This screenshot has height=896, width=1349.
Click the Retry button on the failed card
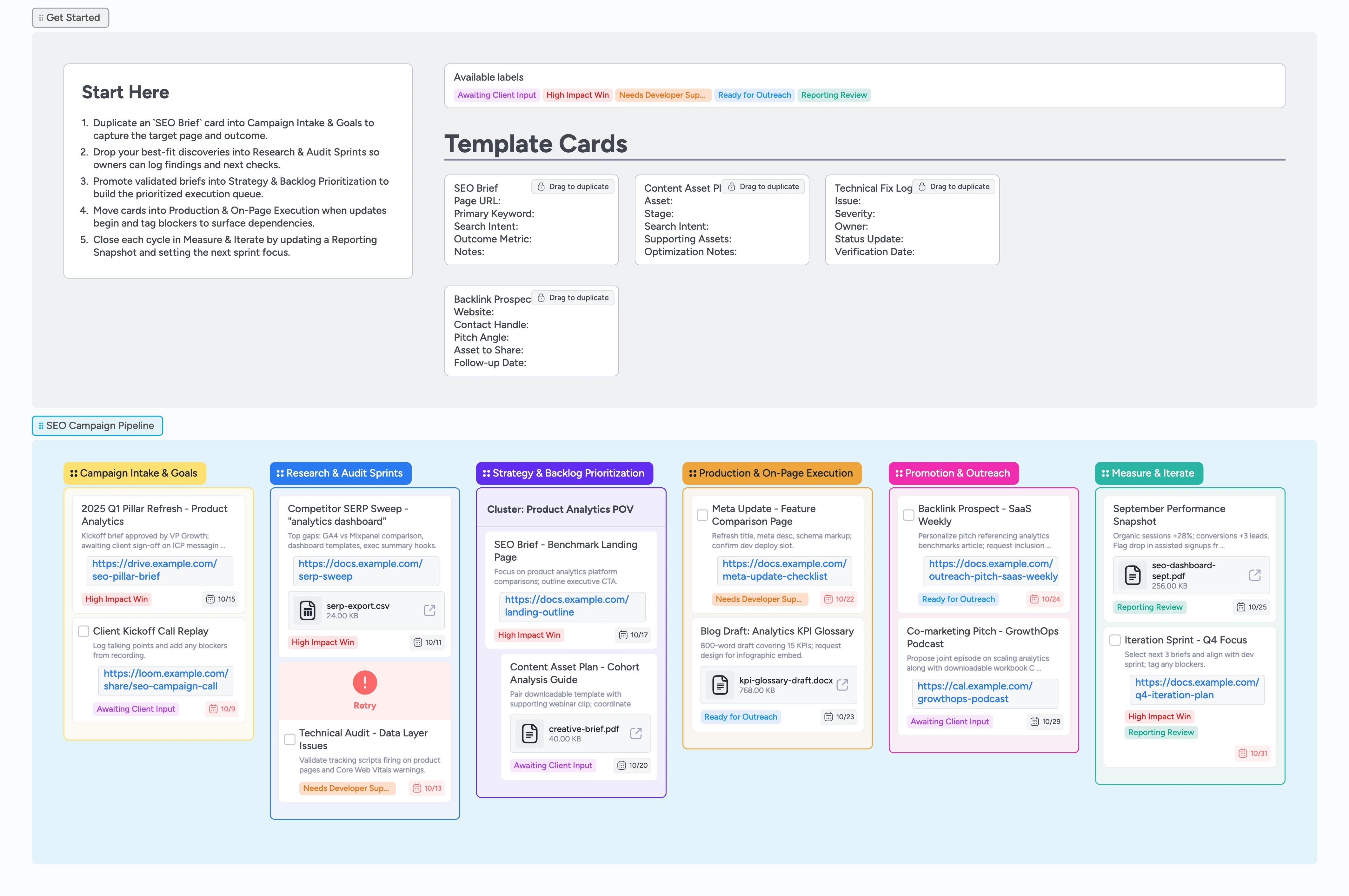coord(365,706)
